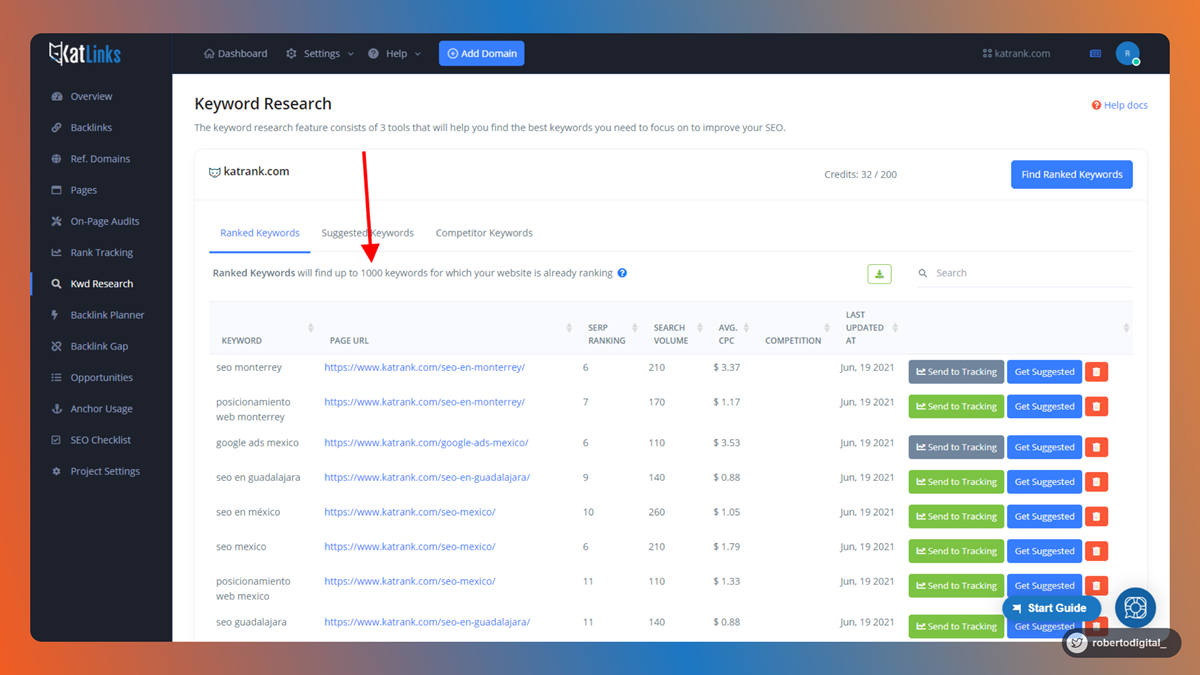
Task: Open Dashboard from the top menu
Action: pyautogui.click(x=236, y=54)
